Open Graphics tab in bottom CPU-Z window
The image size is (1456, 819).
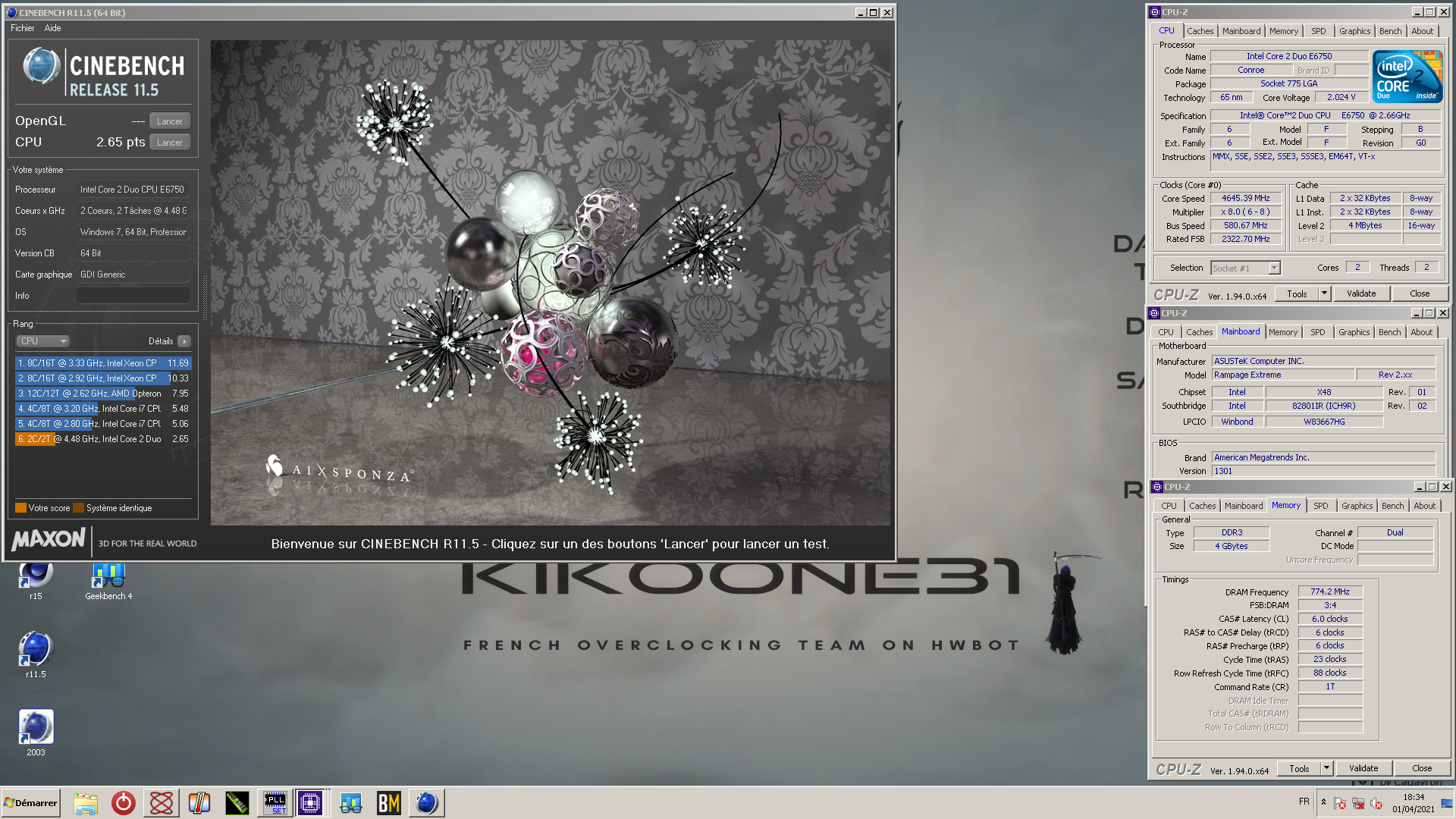[1357, 506]
